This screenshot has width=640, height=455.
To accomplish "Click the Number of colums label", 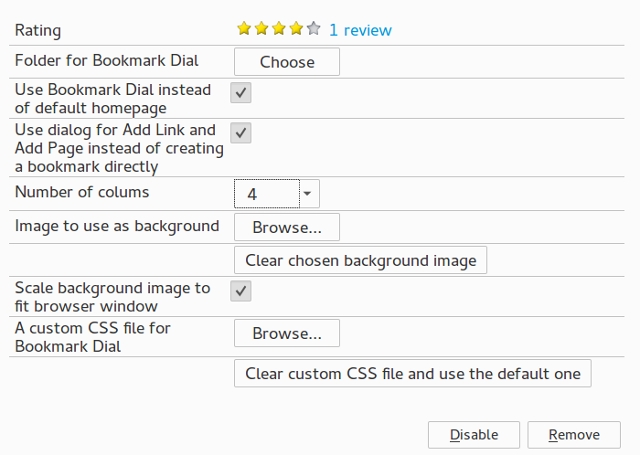I will tap(82, 192).
